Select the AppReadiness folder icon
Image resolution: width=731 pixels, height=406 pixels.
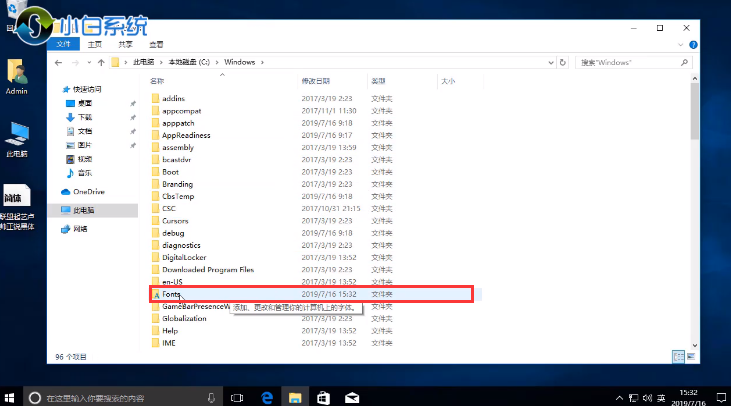tap(156, 135)
